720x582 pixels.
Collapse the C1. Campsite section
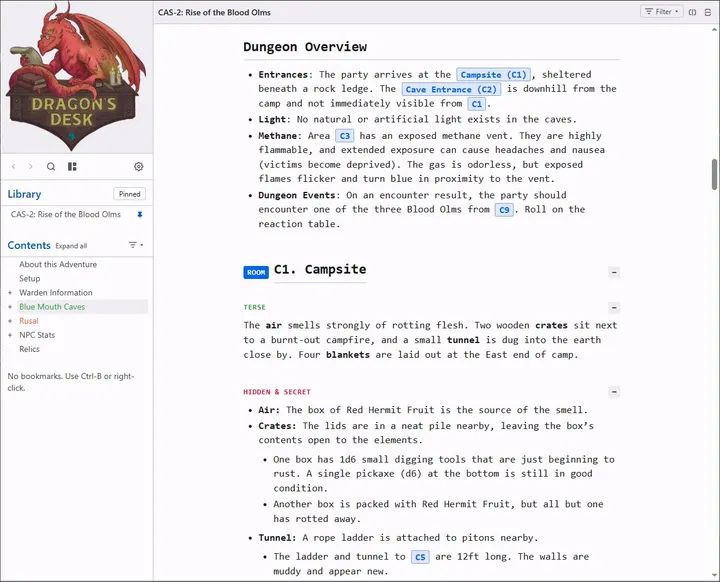coord(614,272)
